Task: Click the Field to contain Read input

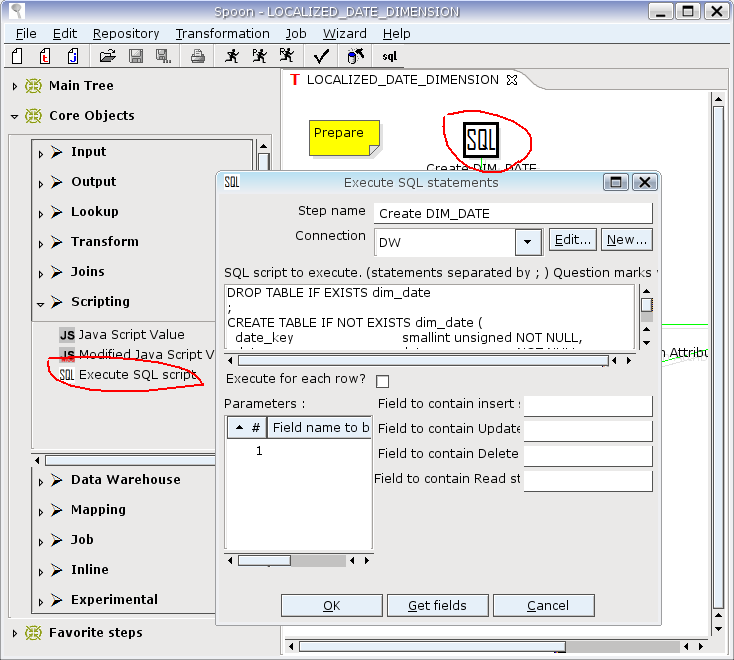Action: pos(588,481)
